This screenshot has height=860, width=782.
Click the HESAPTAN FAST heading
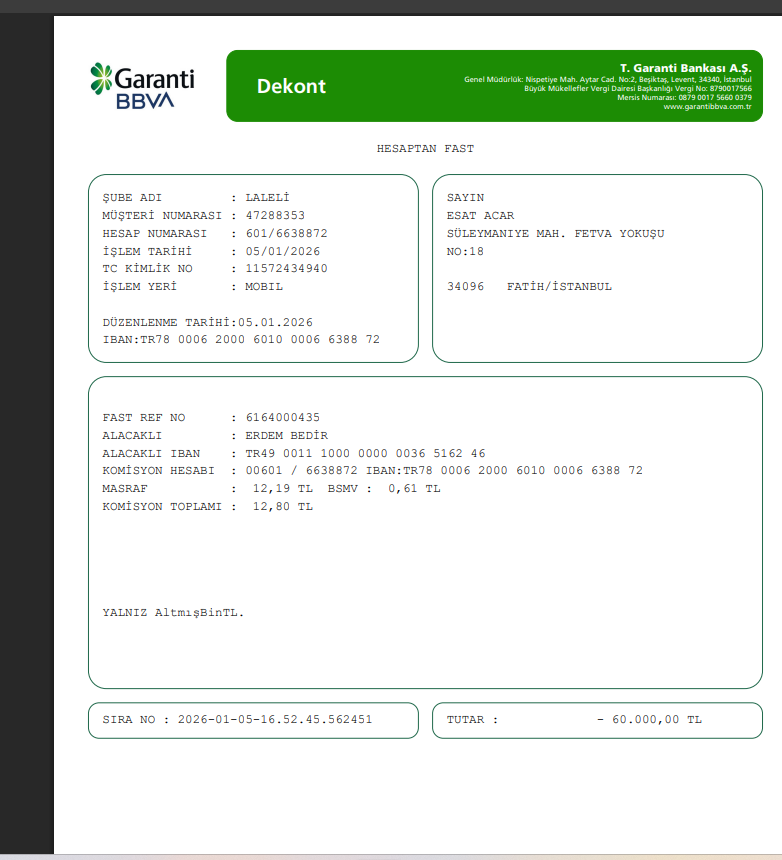[x=425, y=149]
